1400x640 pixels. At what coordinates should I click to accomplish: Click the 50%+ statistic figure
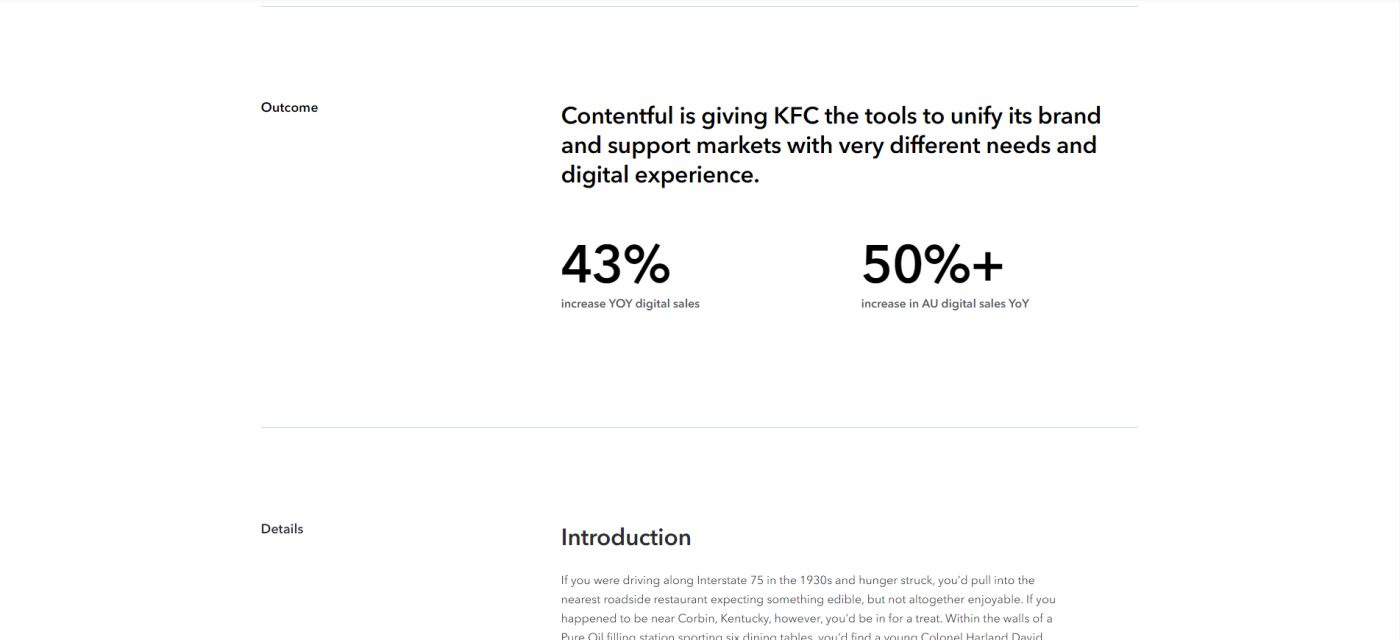(932, 265)
